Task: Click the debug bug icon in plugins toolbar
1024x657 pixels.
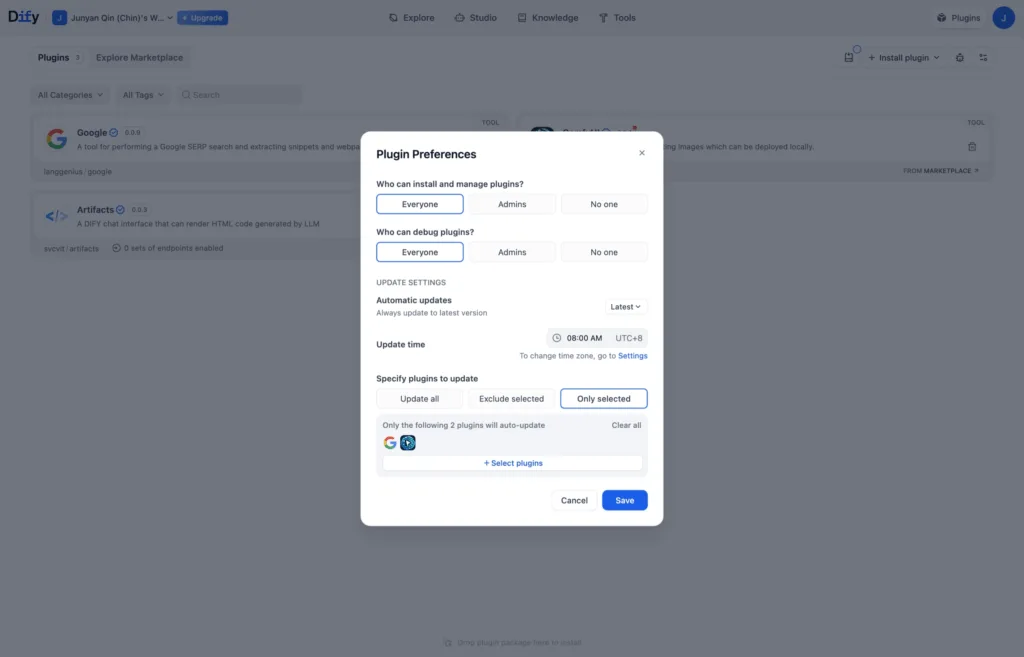Action: point(960,58)
